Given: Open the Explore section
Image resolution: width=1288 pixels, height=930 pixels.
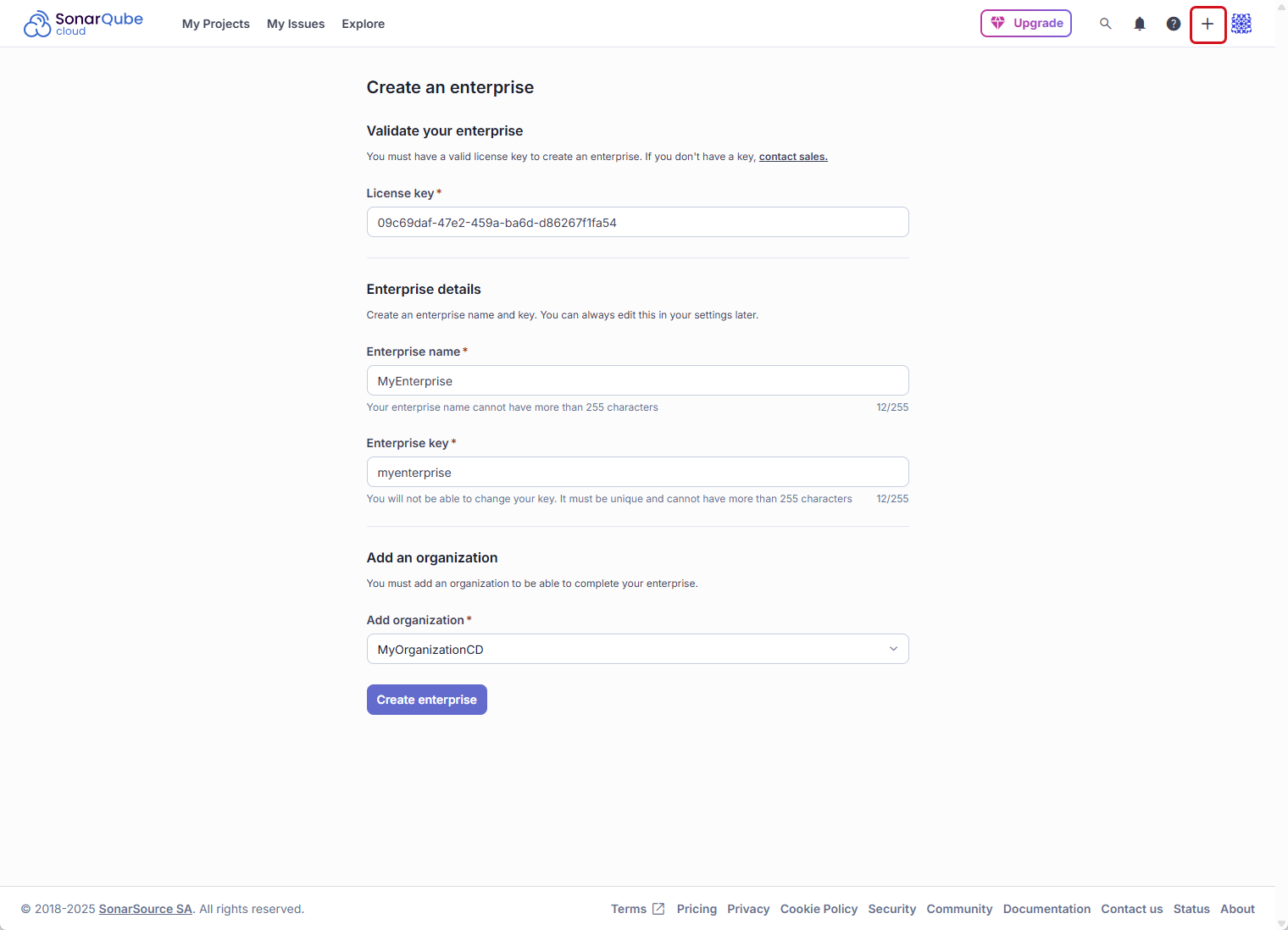Looking at the screenshot, I should coord(363,24).
